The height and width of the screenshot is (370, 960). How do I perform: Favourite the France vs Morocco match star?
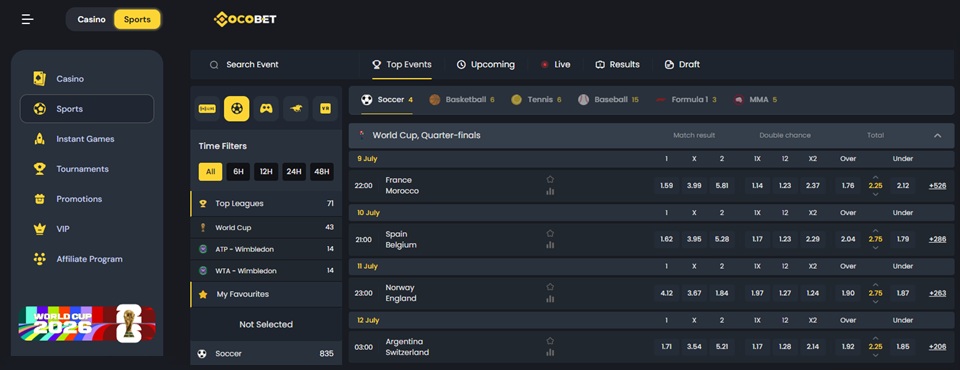tap(550, 179)
